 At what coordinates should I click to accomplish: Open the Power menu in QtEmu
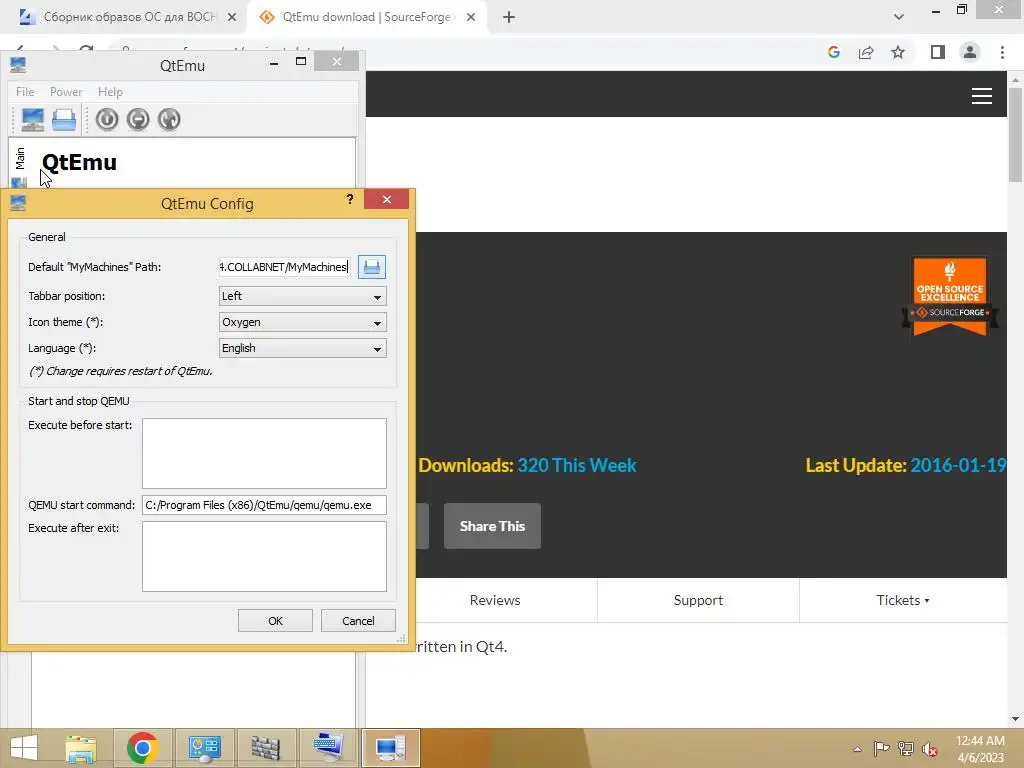66,91
